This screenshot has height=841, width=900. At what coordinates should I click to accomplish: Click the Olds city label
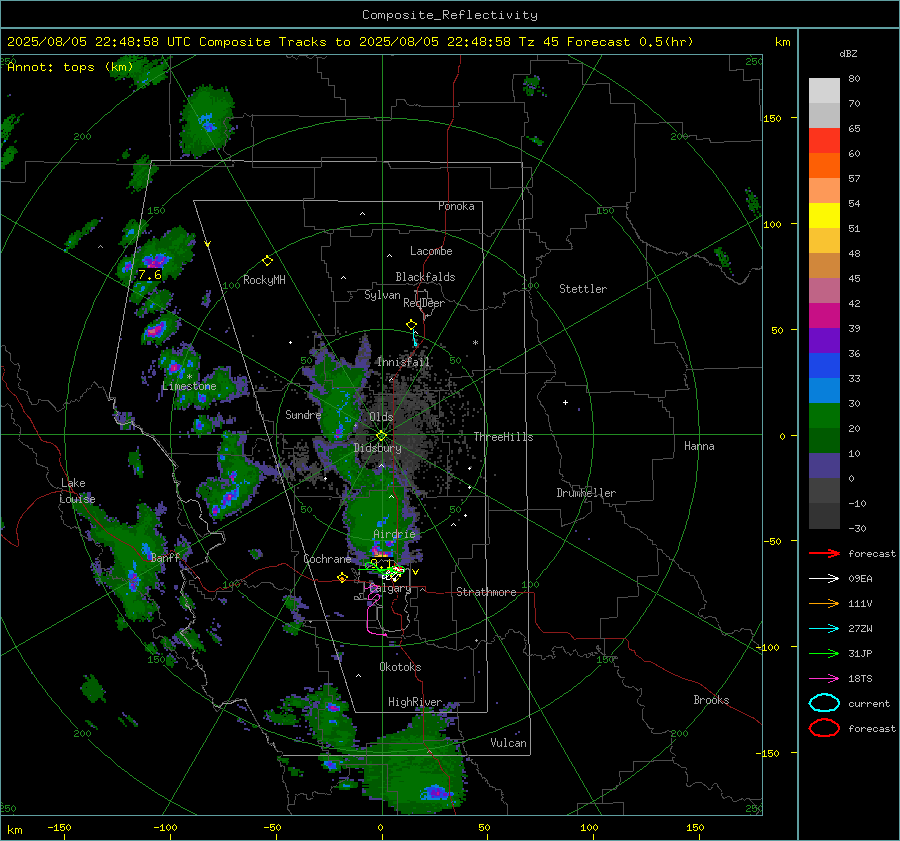click(x=381, y=417)
